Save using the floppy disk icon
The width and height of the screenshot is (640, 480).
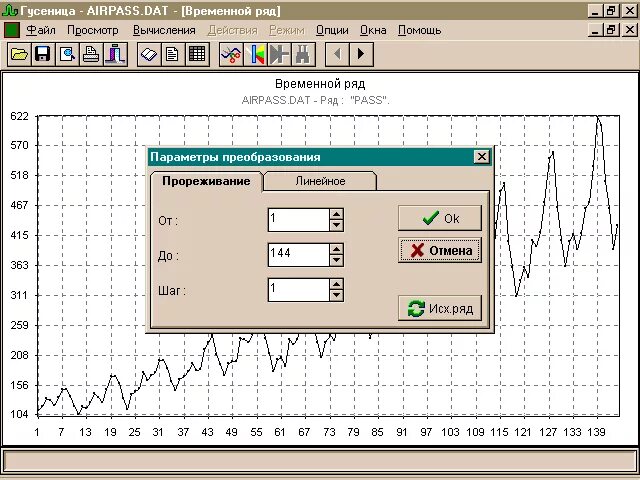[x=43, y=54]
